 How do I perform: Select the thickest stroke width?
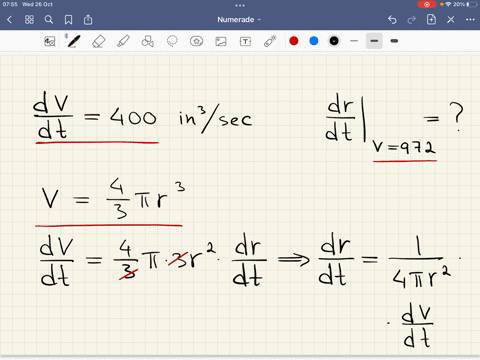click(x=394, y=41)
